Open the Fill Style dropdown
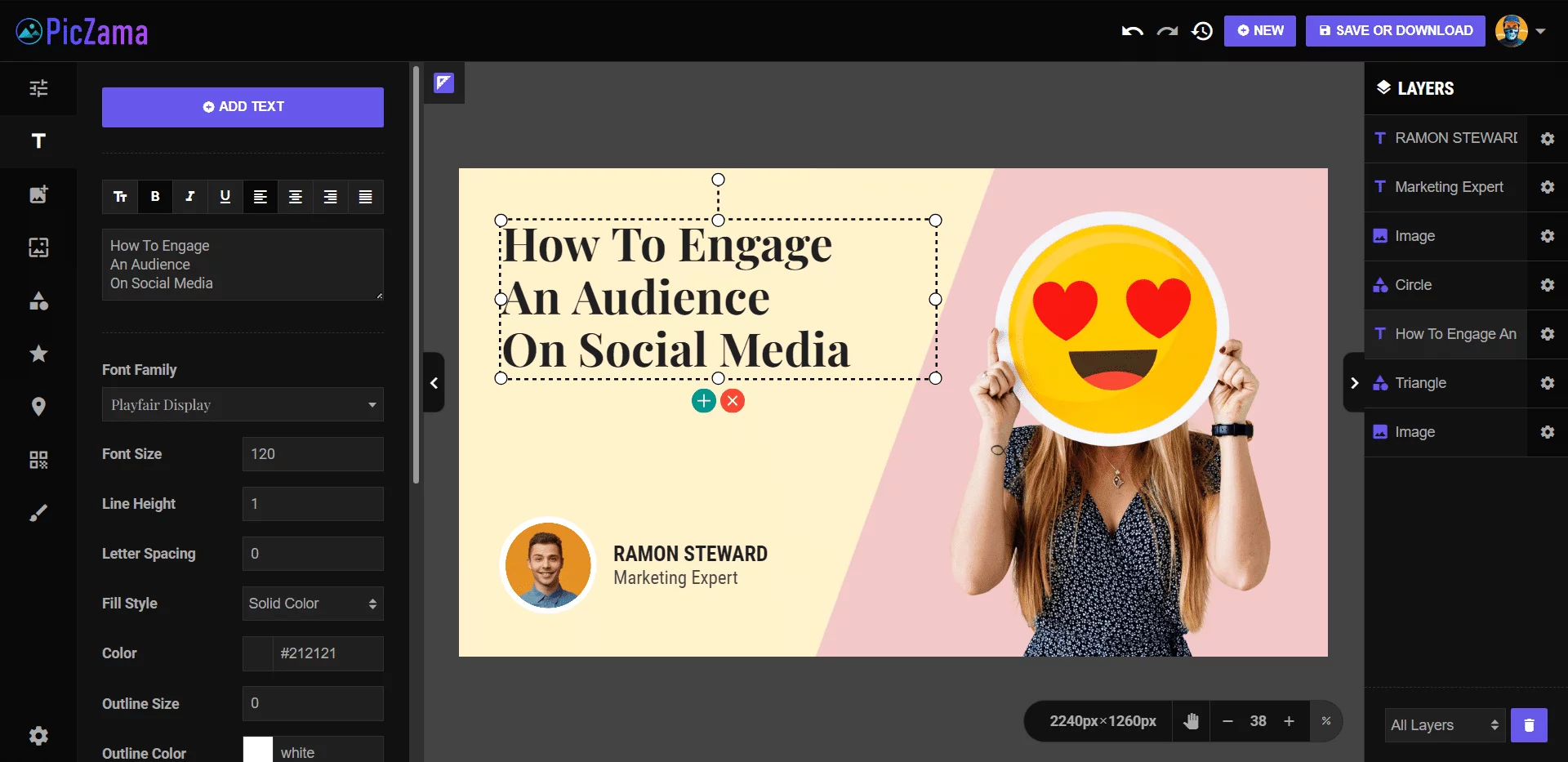Image resolution: width=1568 pixels, height=762 pixels. tap(313, 604)
